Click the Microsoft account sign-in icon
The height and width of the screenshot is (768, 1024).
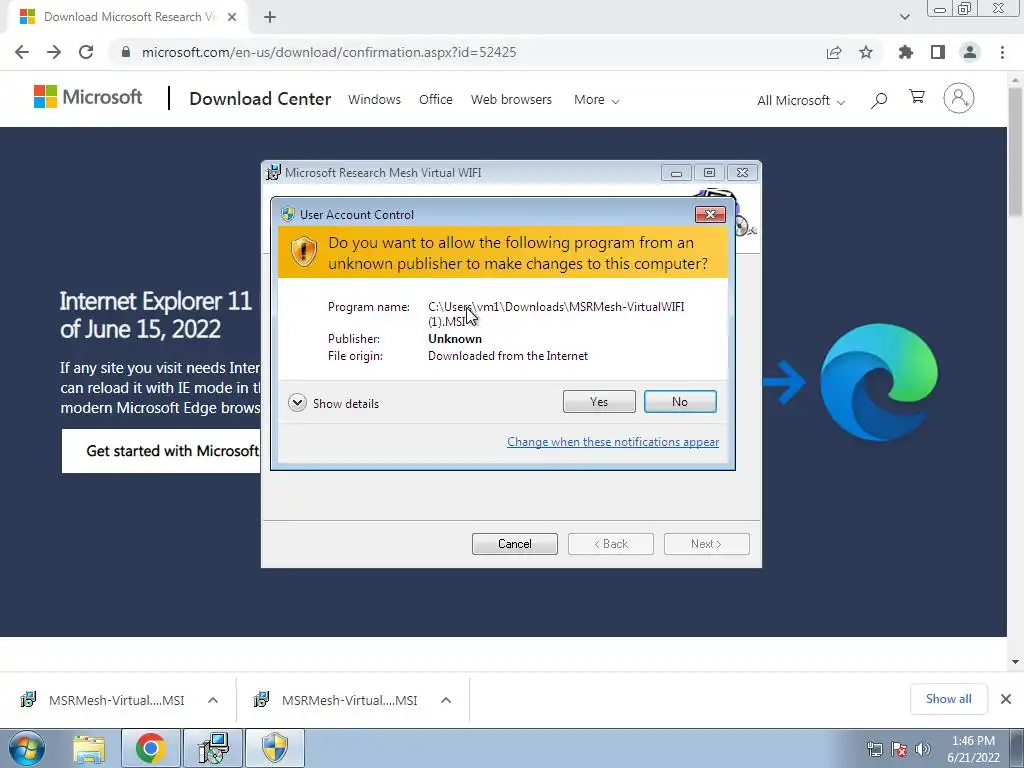coord(959,98)
